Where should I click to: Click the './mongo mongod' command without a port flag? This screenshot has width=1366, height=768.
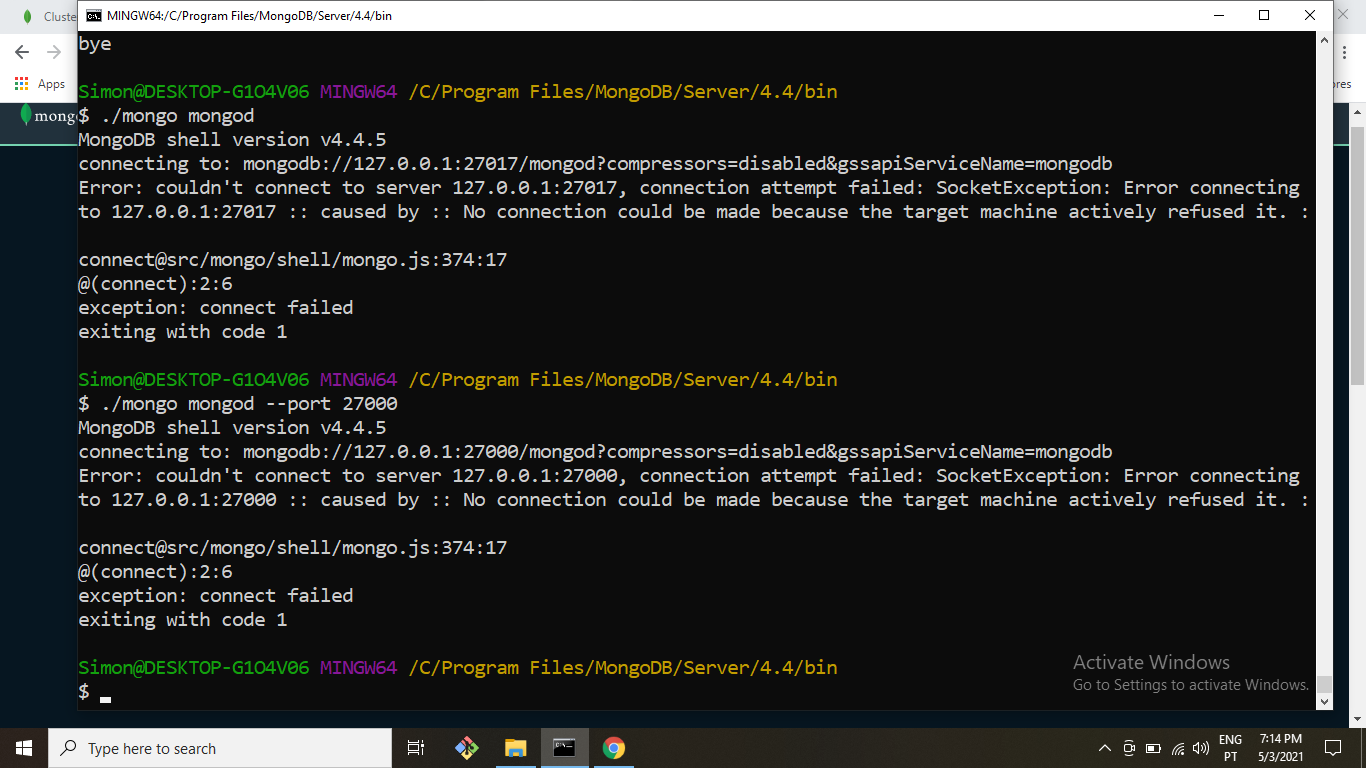(166, 116)
